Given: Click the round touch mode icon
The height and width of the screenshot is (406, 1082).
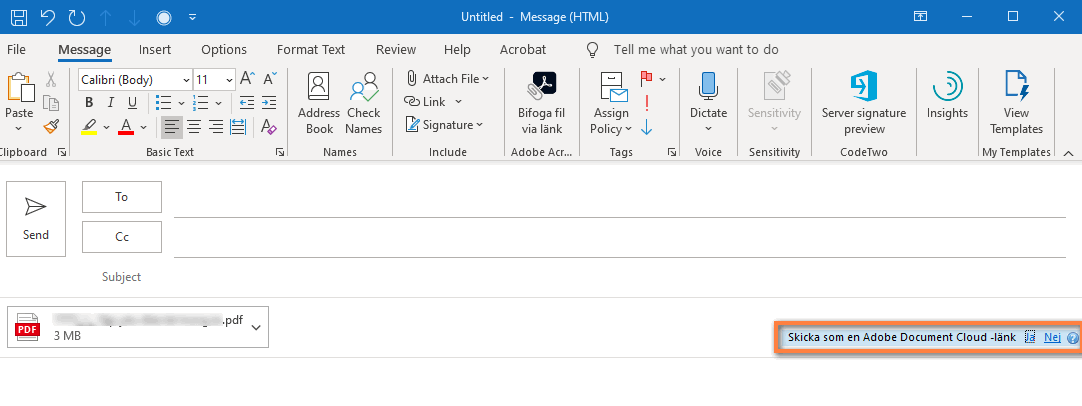Looking at the screenshot, I should [x=164, y=18].
